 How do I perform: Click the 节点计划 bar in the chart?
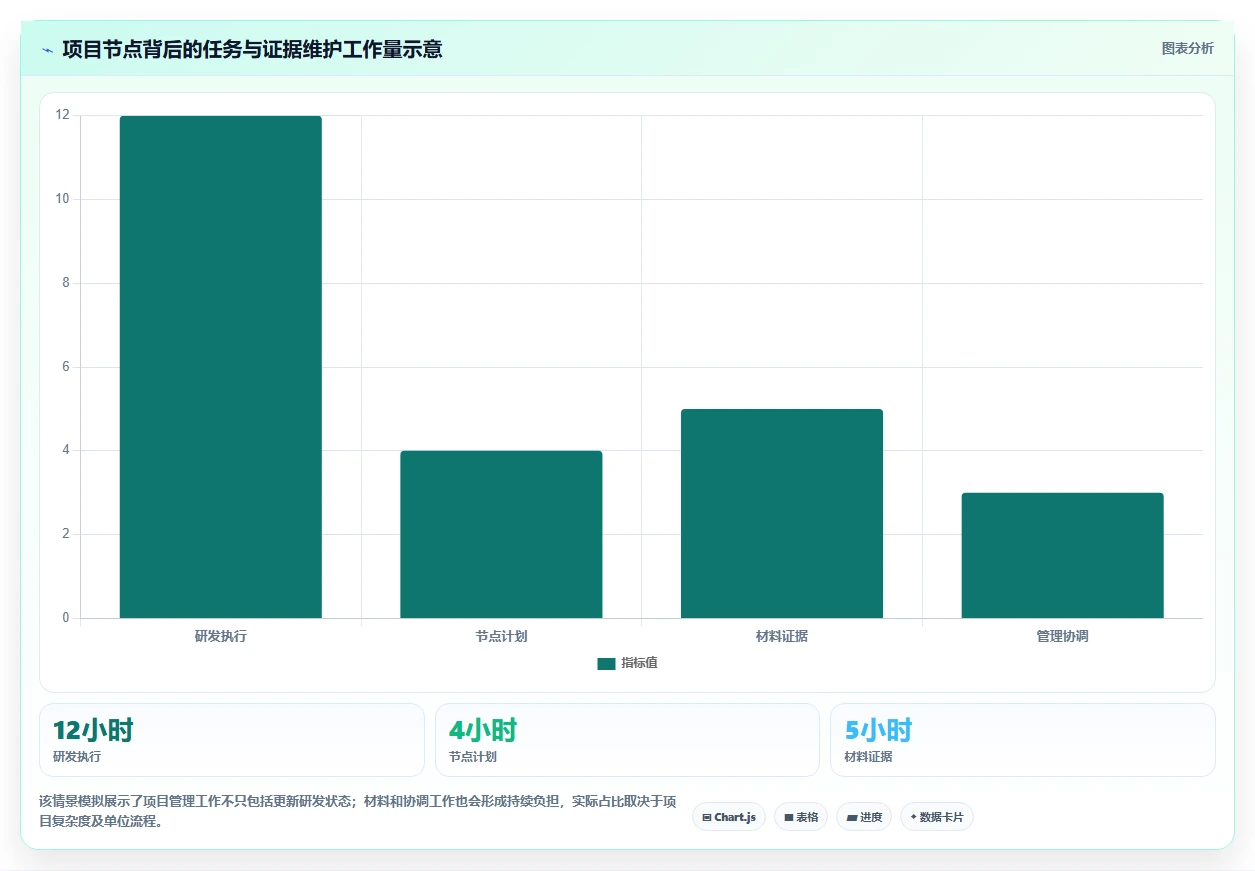pos(501,534)
